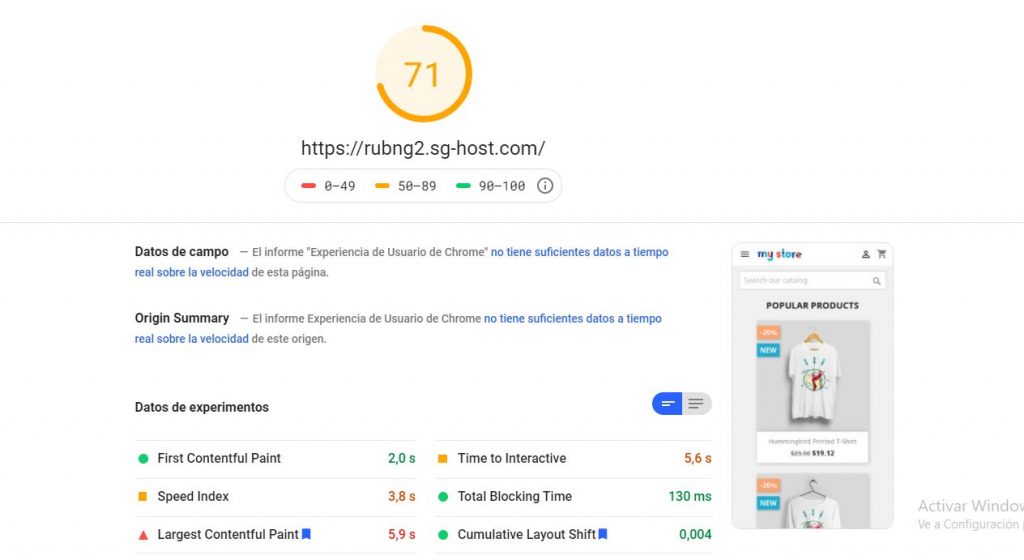The width and height of the screenshot is (1024, 560).
Task: Click the 3,8 s Speed Index value
Action: pyautogui.click(x=401, y=497)
